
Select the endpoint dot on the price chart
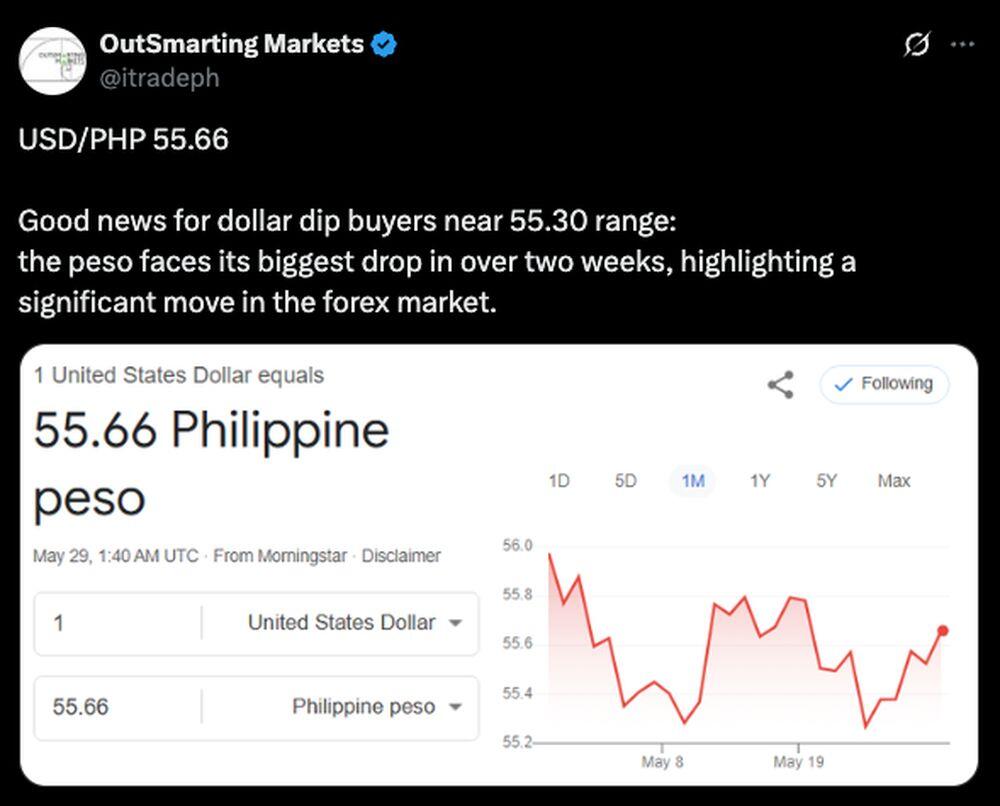tap(943, 631)
